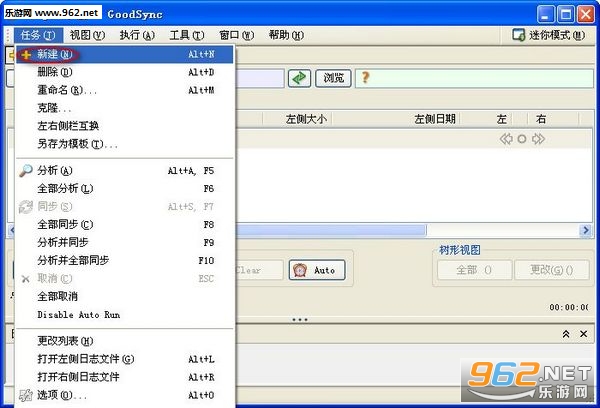Screen dimensions: 600x408
Task: Open the 帮助(H) menu
Action: tap(286, 35)
